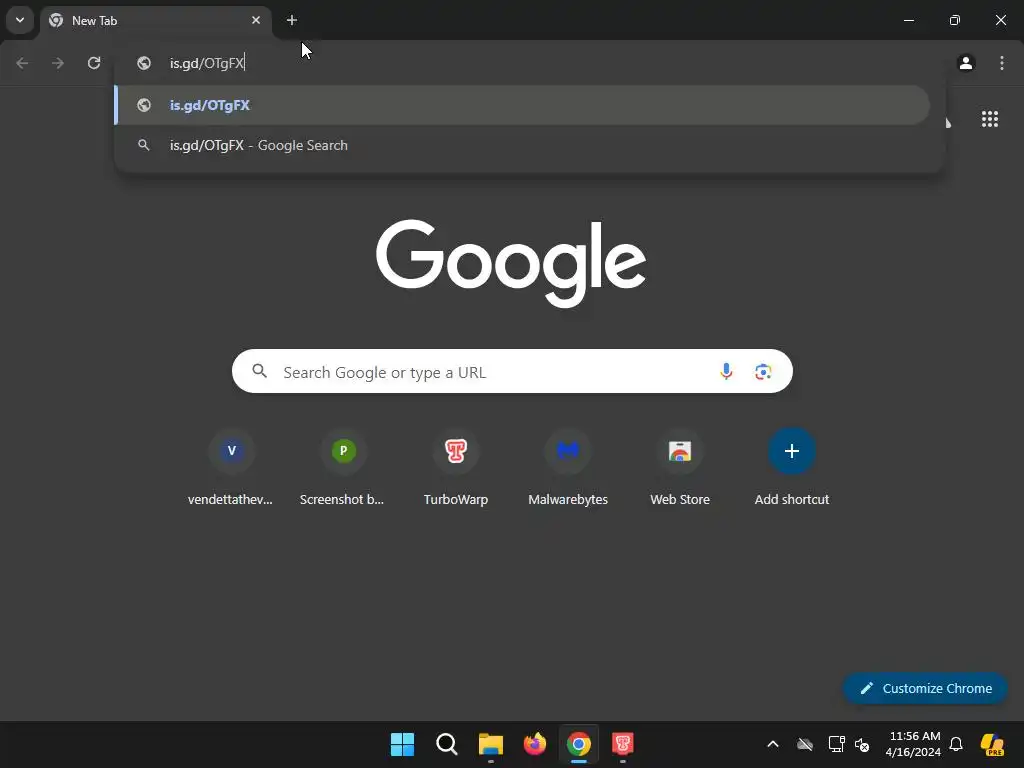The image size is (1024, 768).
Task: Open the Chrome profile icon
Action: click(966, 63)
